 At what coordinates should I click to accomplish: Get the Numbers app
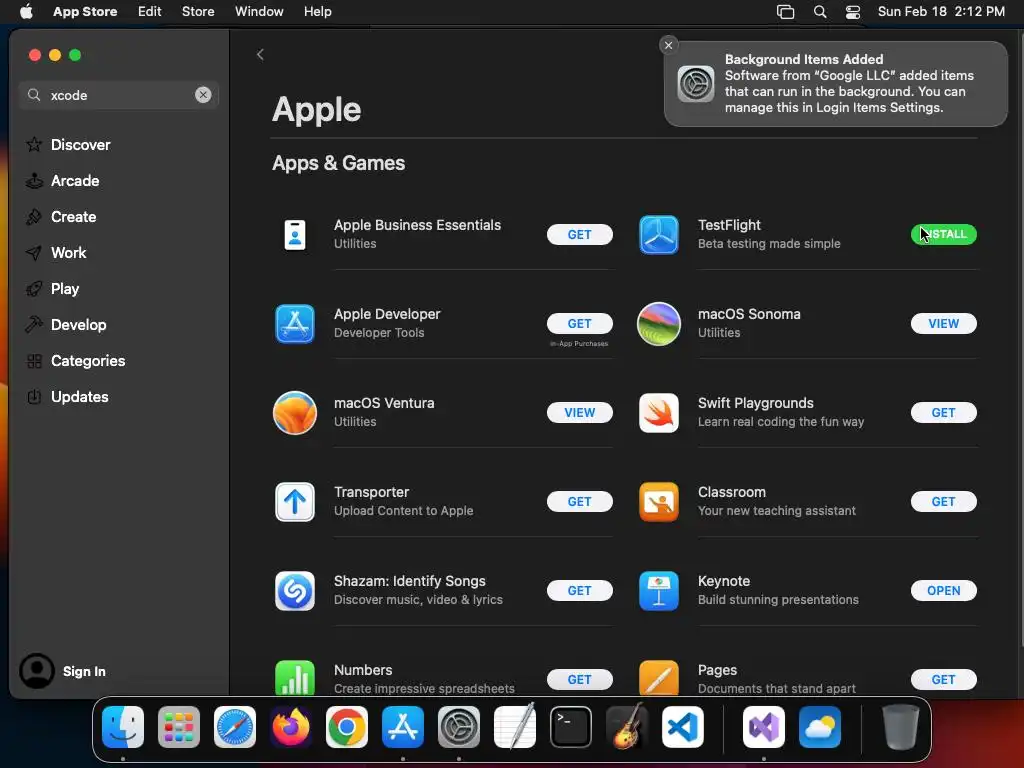tap(579, 680)
